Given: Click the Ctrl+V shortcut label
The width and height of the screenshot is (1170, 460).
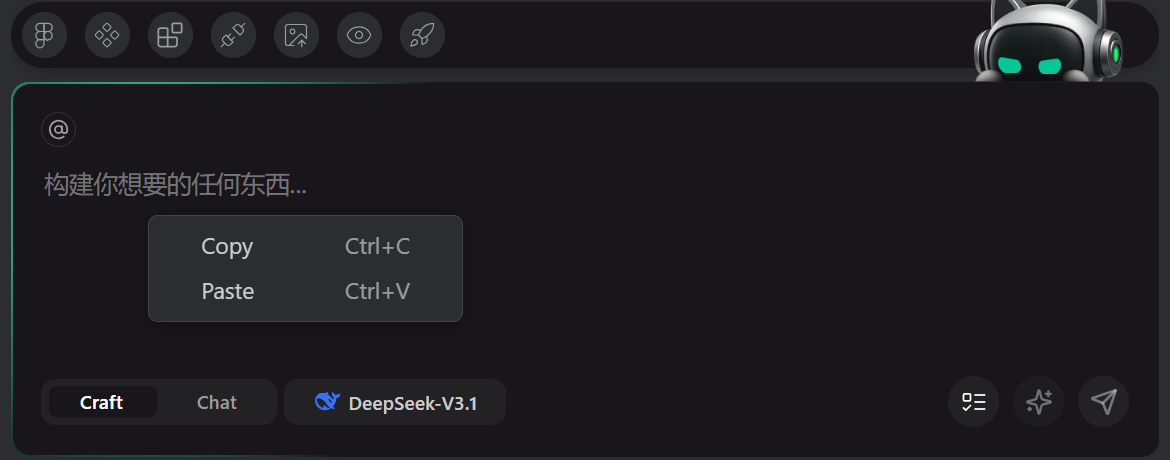Looking at the screenshot, I should tap(377, 292).
